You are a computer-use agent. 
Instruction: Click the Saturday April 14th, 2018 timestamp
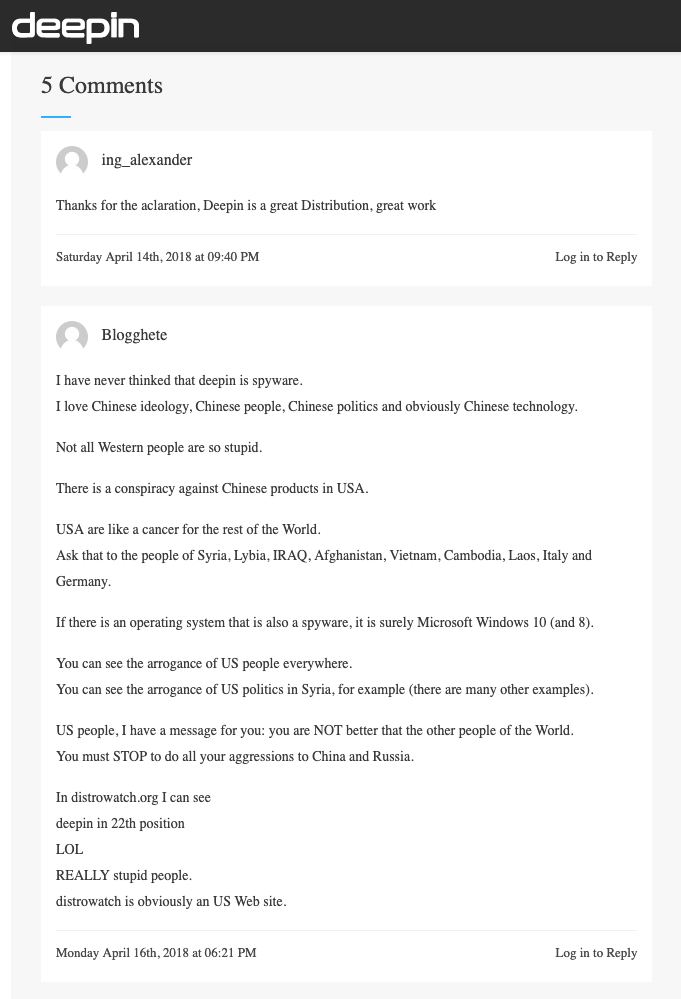tap(157, 257)
